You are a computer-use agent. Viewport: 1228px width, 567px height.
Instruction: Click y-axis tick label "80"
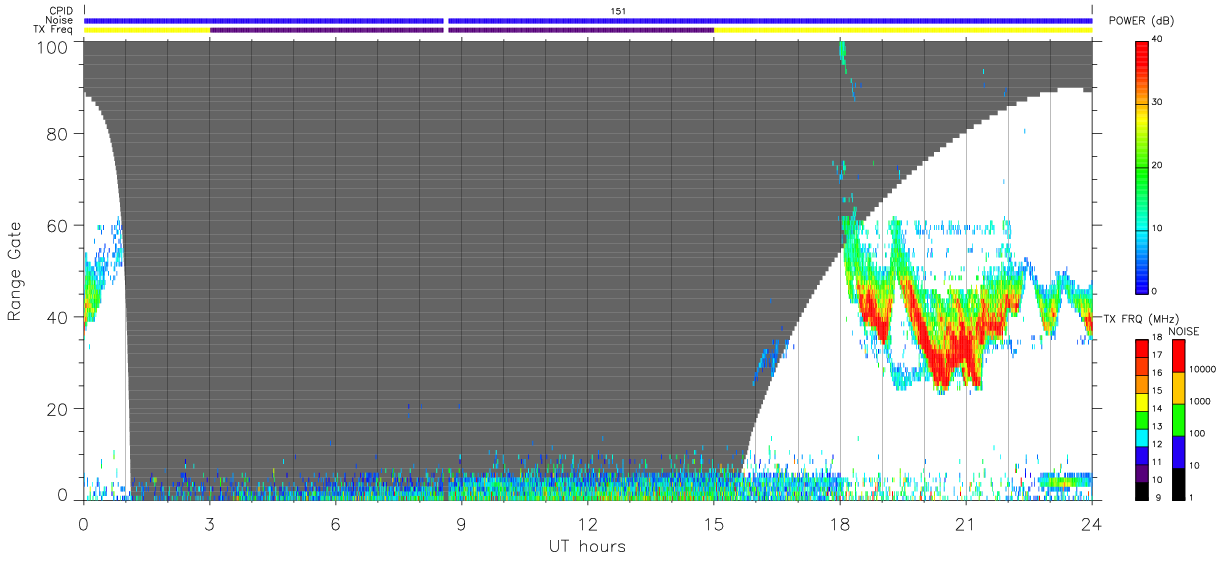coord(59,134)
